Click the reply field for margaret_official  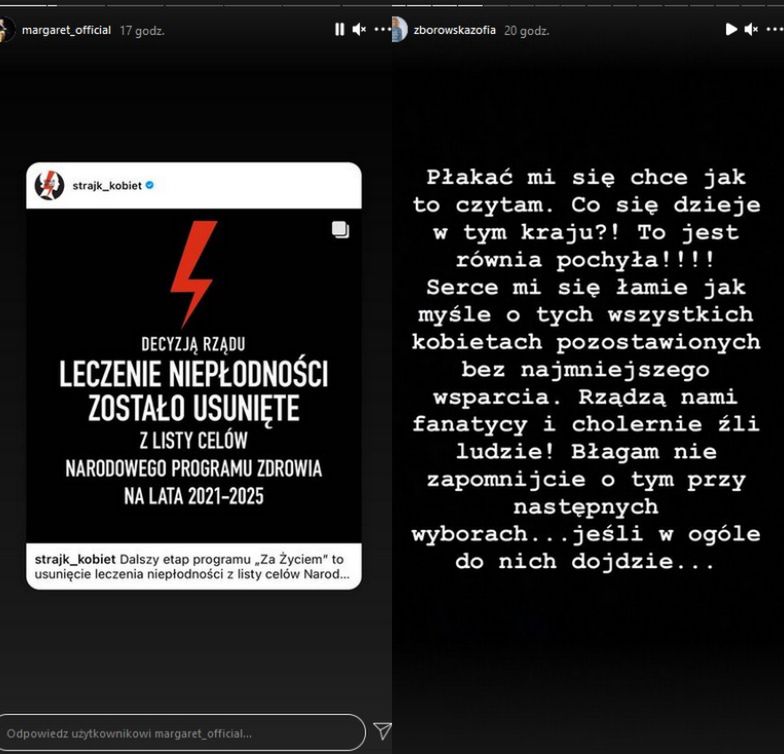(181, 732)
